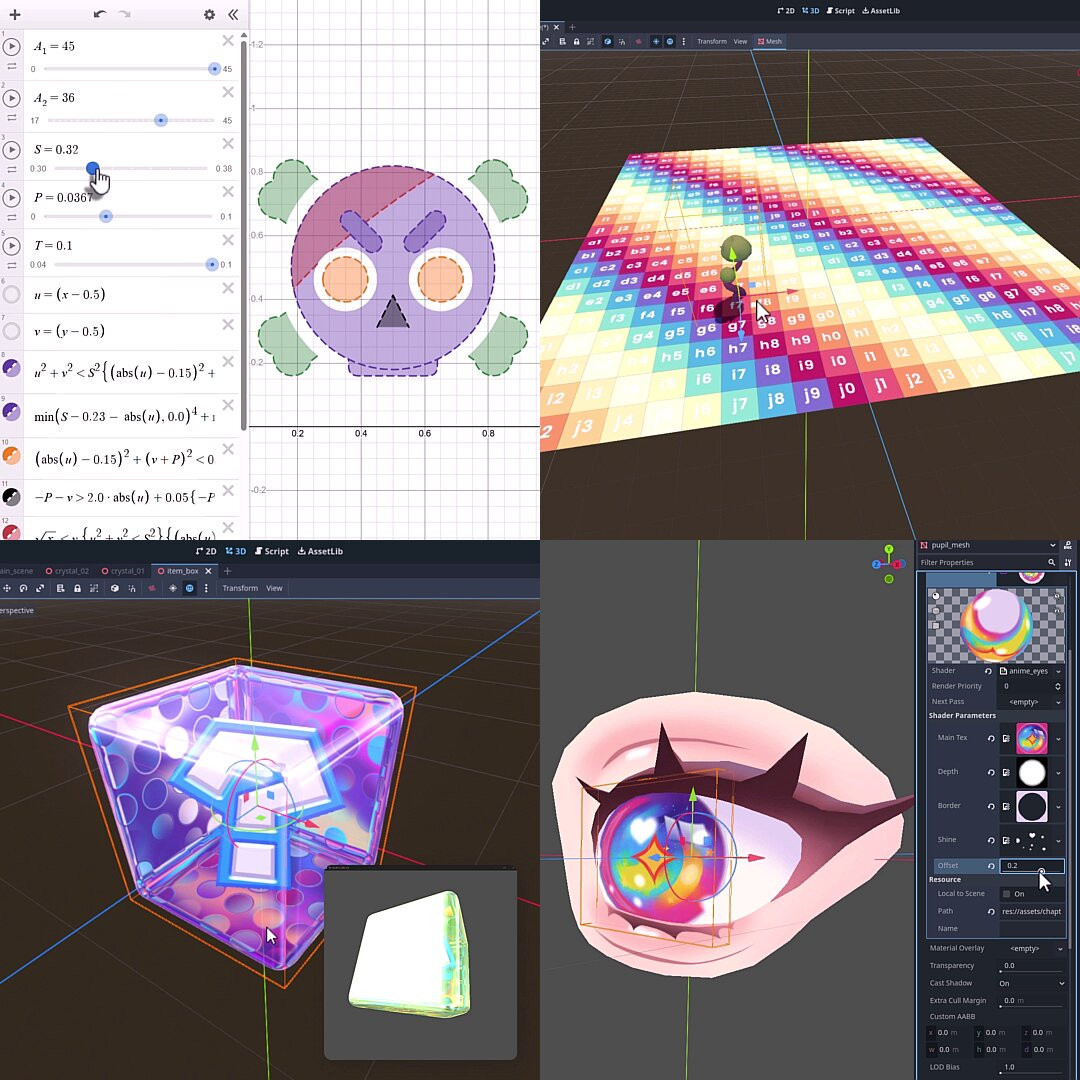Click the lock node icon in top-right Godot toolbar
Viewport: 1080px width, 1080px height.
pyautogui.click(x=577, y=41)
